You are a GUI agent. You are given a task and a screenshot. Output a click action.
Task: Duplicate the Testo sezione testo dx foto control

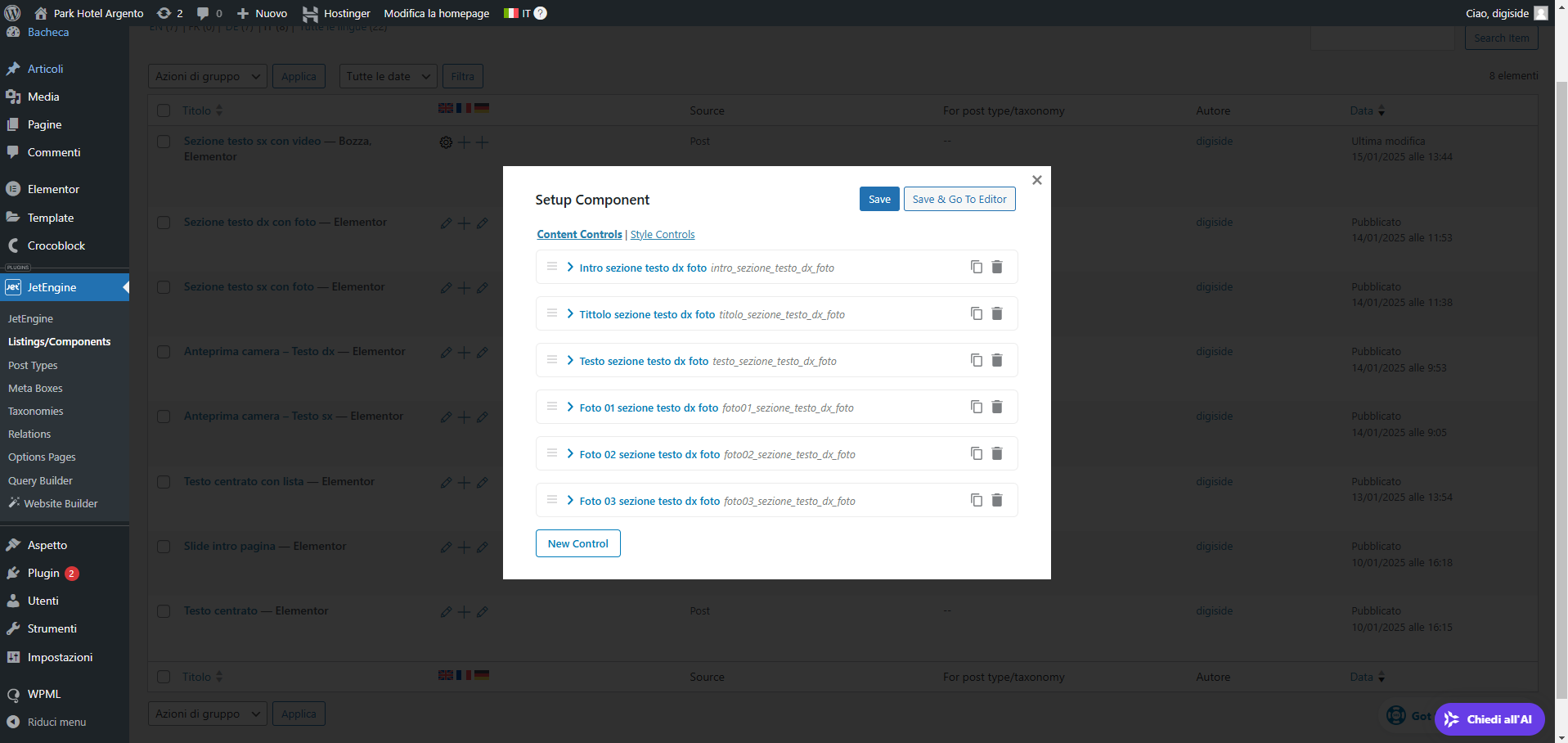pos(976,360)
